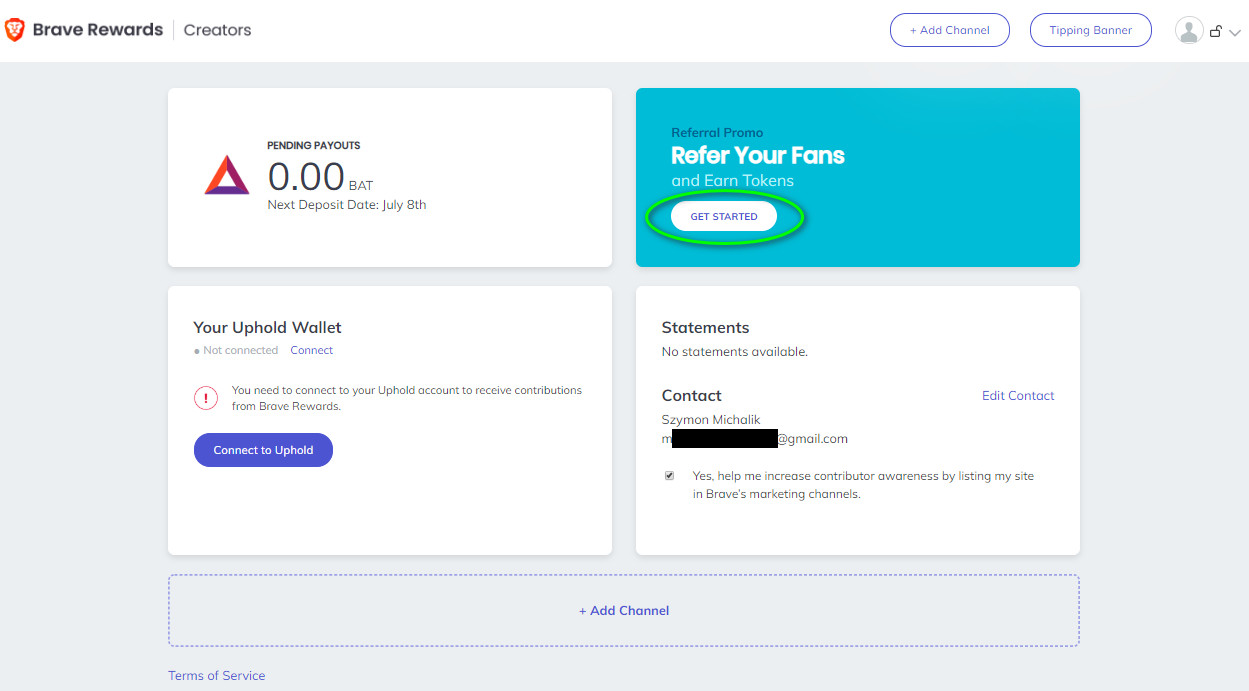Click the top Add Channel button

click(950, 30)
